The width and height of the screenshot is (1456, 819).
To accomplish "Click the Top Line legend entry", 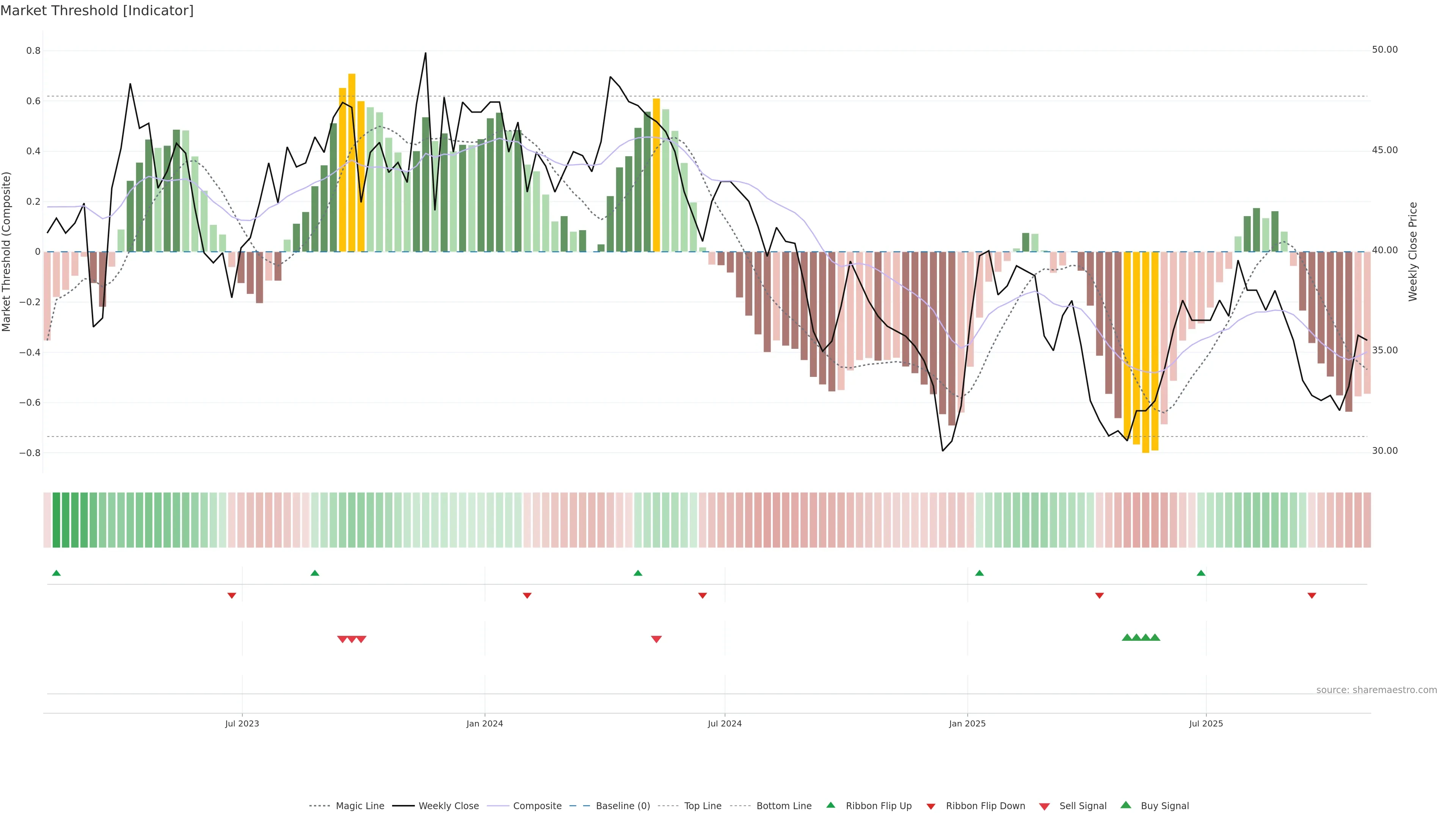I will tap(703, 806).
